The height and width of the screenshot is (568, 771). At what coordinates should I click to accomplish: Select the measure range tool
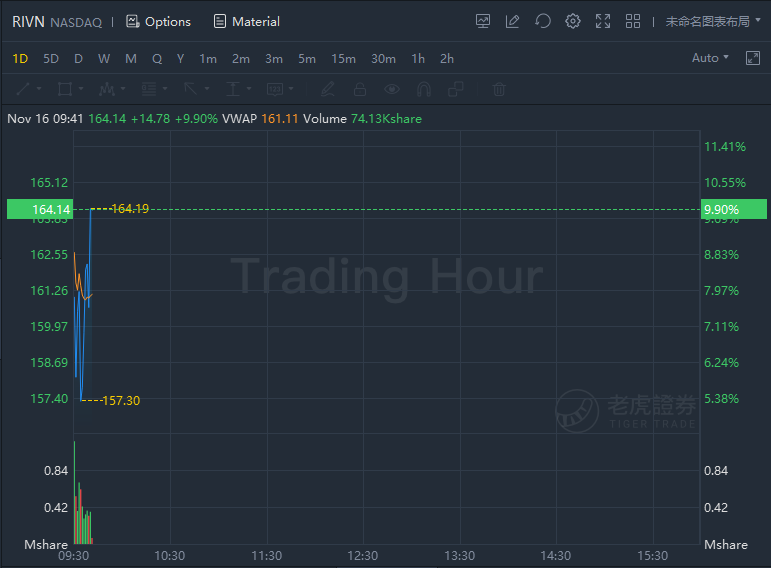click(x=233, y=89)
